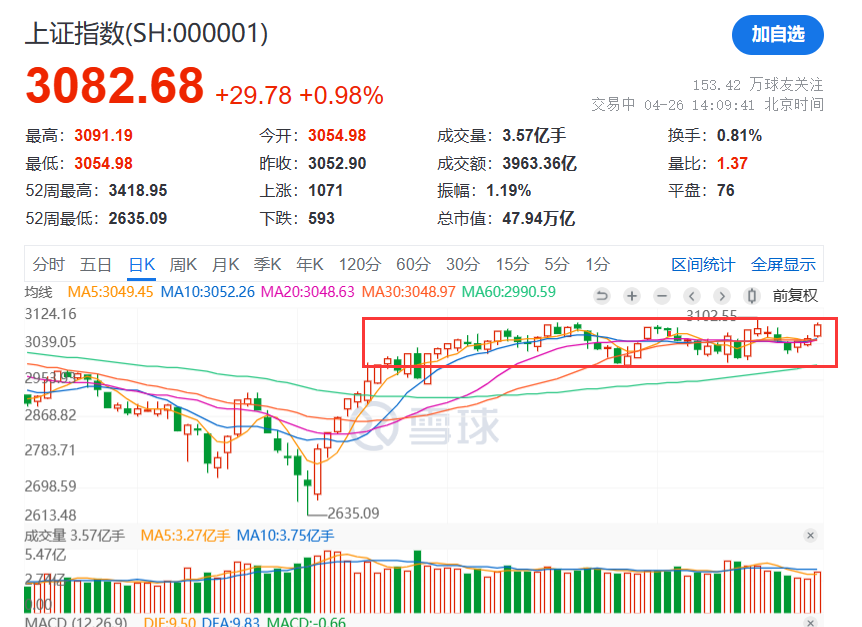Click the latest candlestick in chart
Image resolution: width=862 pixels, height=627 pixels.
pyautogui.click(x=817, y=330)
